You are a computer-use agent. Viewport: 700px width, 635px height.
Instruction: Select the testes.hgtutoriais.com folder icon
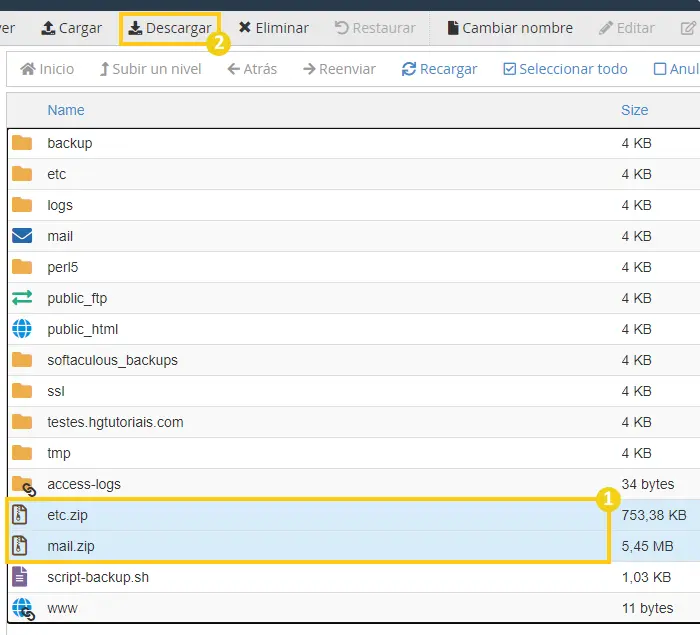pos(22,422)
